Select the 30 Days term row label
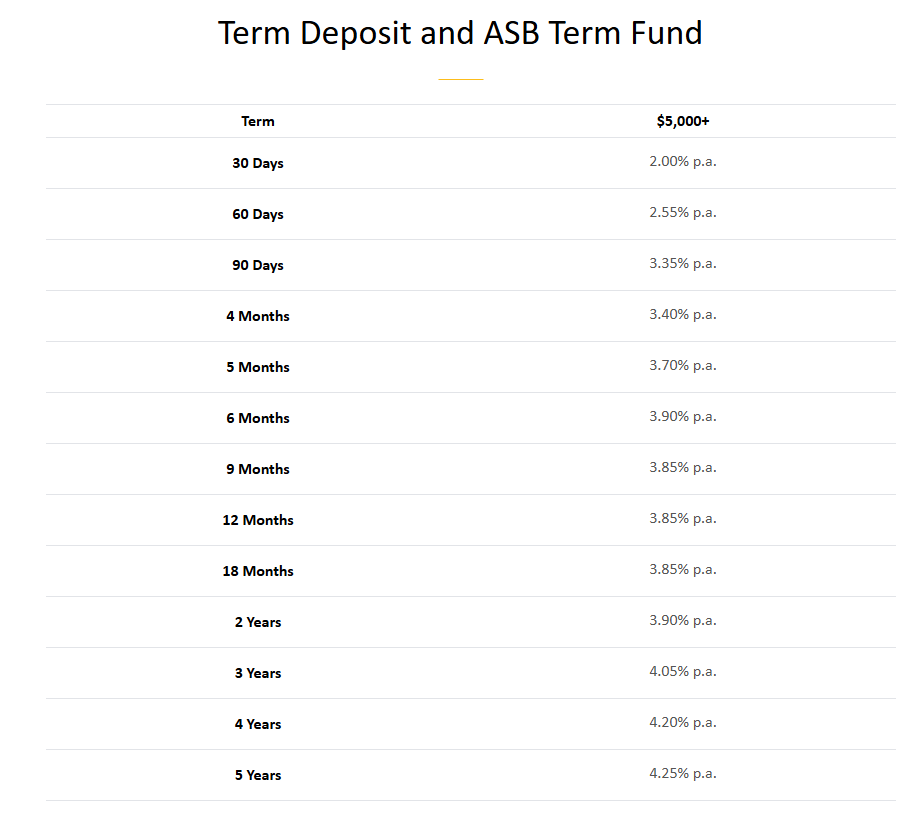 click(x=258, y=164)
